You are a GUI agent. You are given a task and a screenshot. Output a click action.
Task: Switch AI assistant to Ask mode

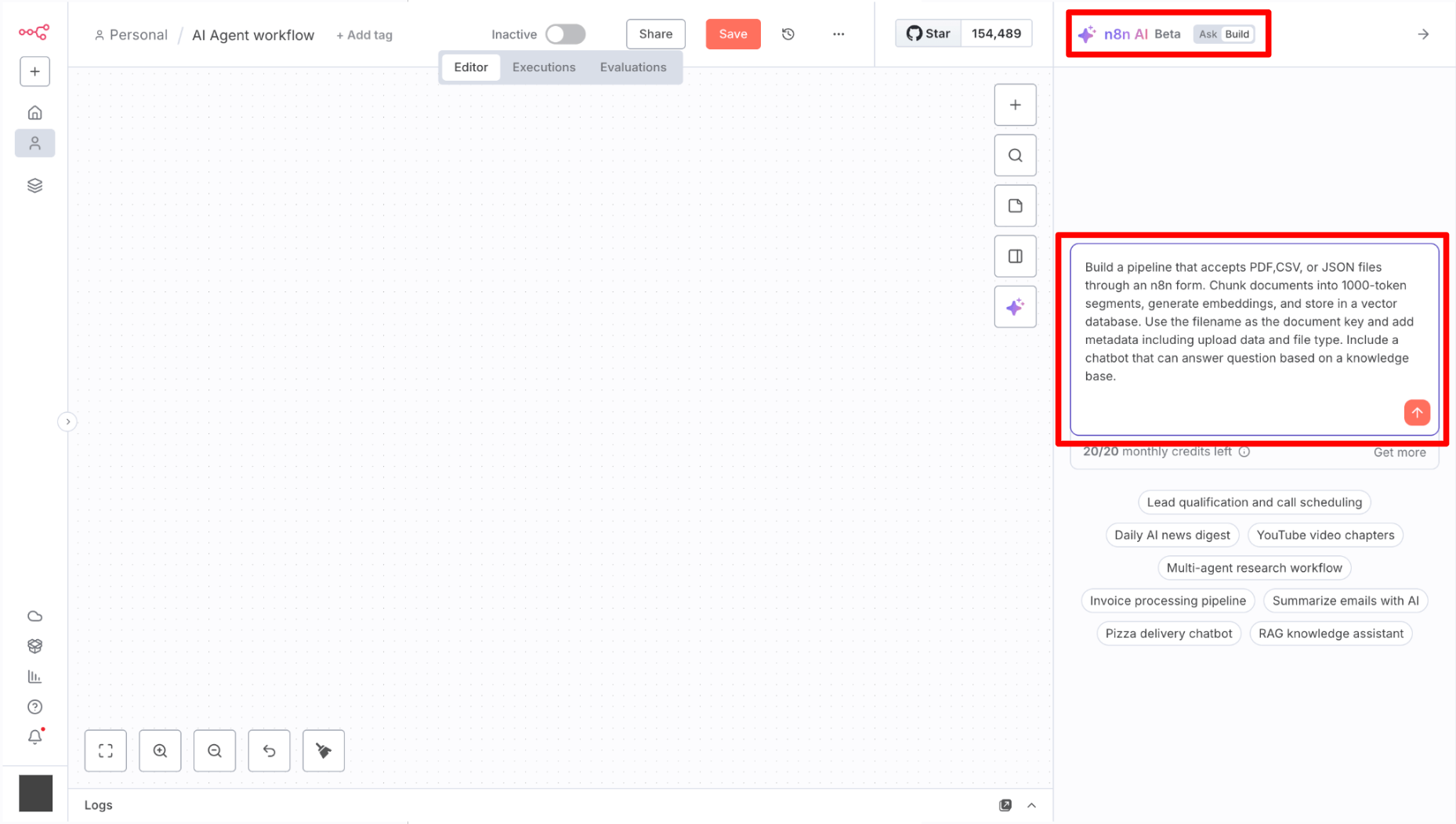(x=1208, y=34)
